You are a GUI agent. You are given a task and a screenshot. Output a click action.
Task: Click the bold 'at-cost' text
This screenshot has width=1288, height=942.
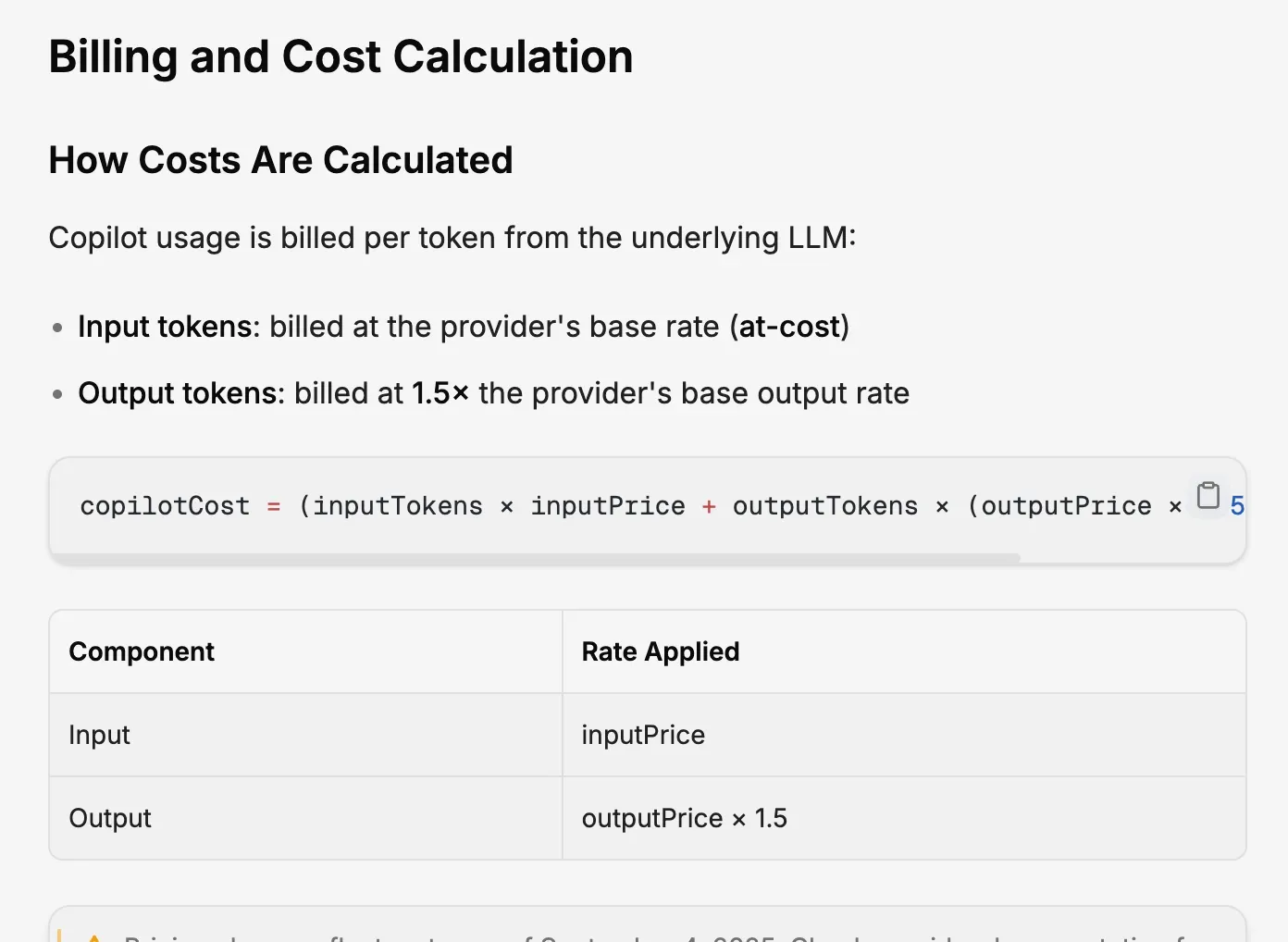click(789, 327)
